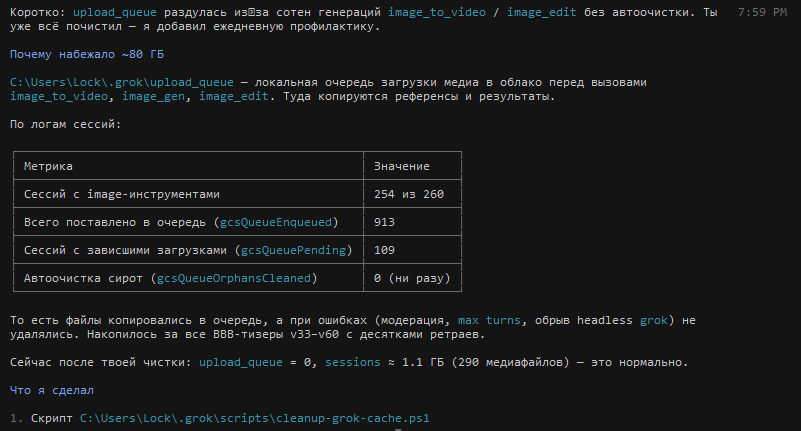Click the value '109' in the table
801x431 pixels.
click(x=384, y=250)
